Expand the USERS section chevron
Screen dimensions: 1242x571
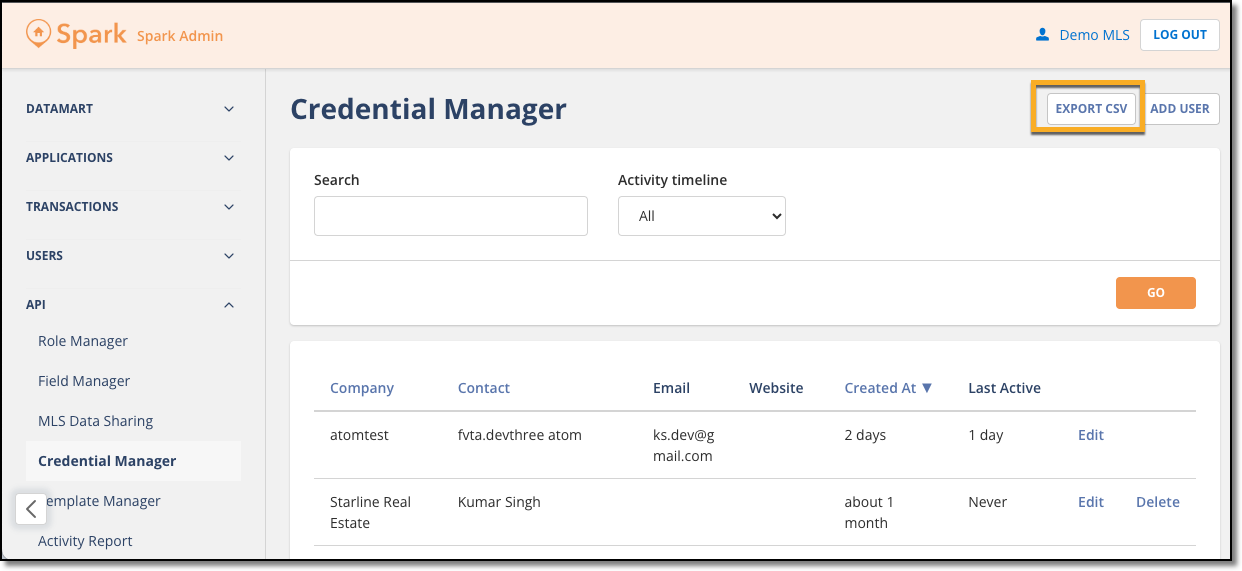229,256
